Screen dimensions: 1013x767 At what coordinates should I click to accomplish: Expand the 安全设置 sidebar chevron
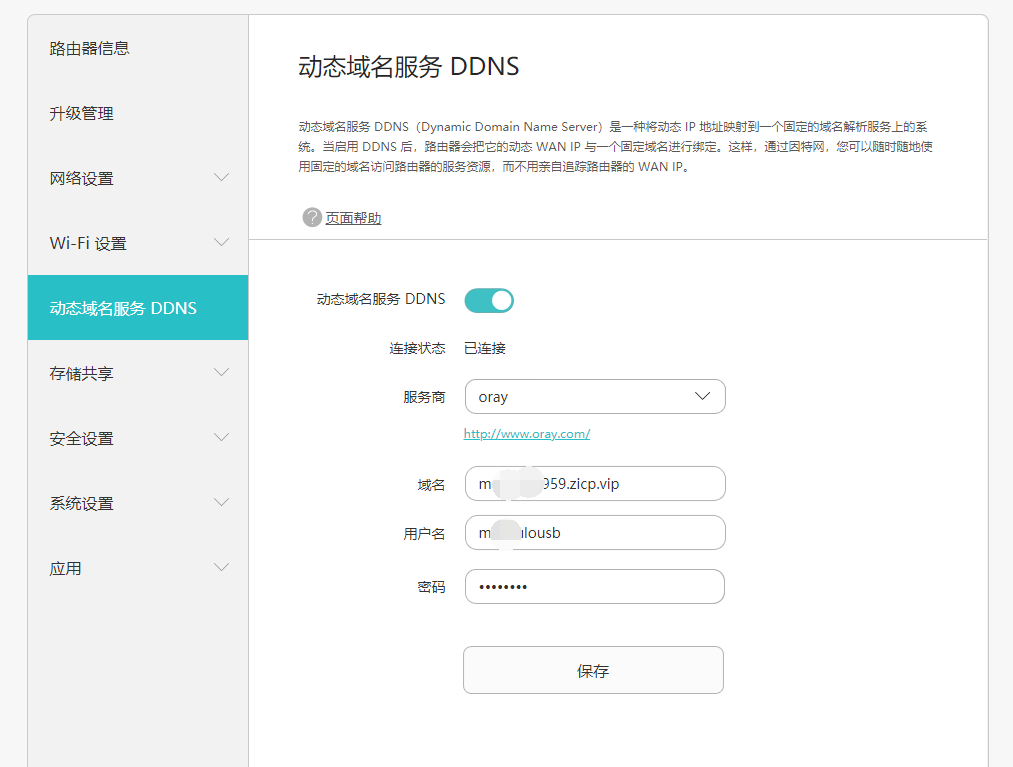coord(222,438)
